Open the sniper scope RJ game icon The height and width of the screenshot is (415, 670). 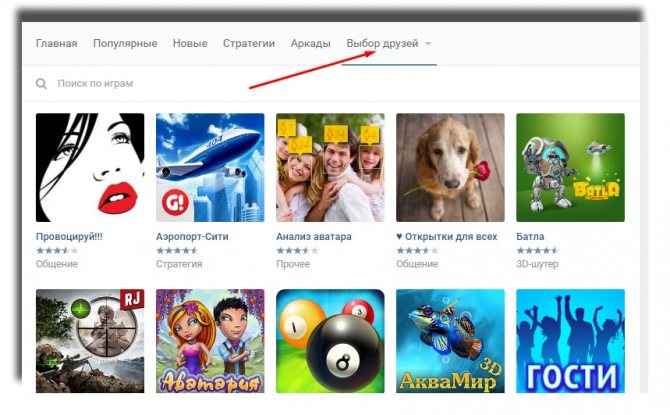point(90,341)
